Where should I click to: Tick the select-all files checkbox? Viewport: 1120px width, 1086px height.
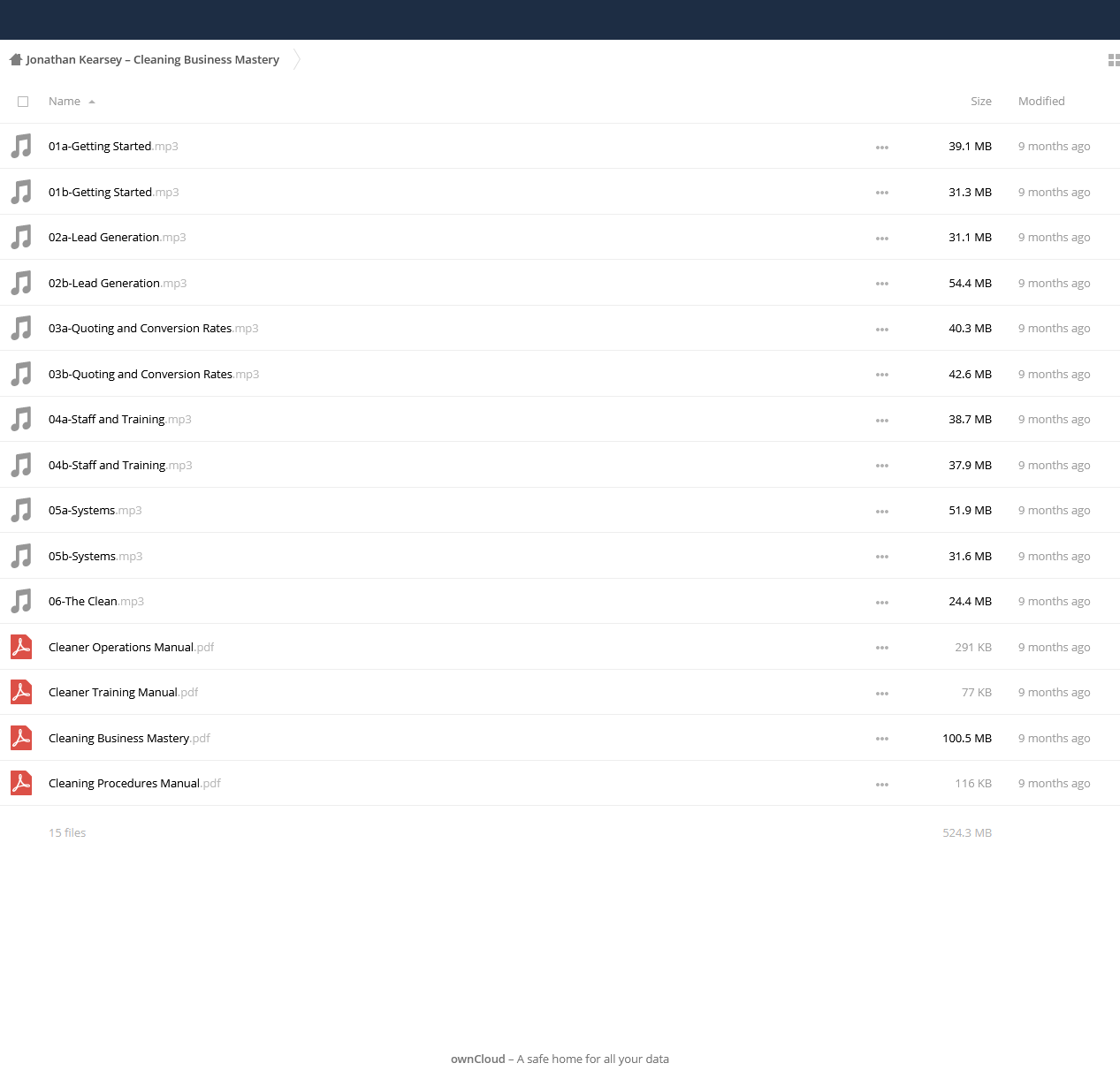[23, 102]
